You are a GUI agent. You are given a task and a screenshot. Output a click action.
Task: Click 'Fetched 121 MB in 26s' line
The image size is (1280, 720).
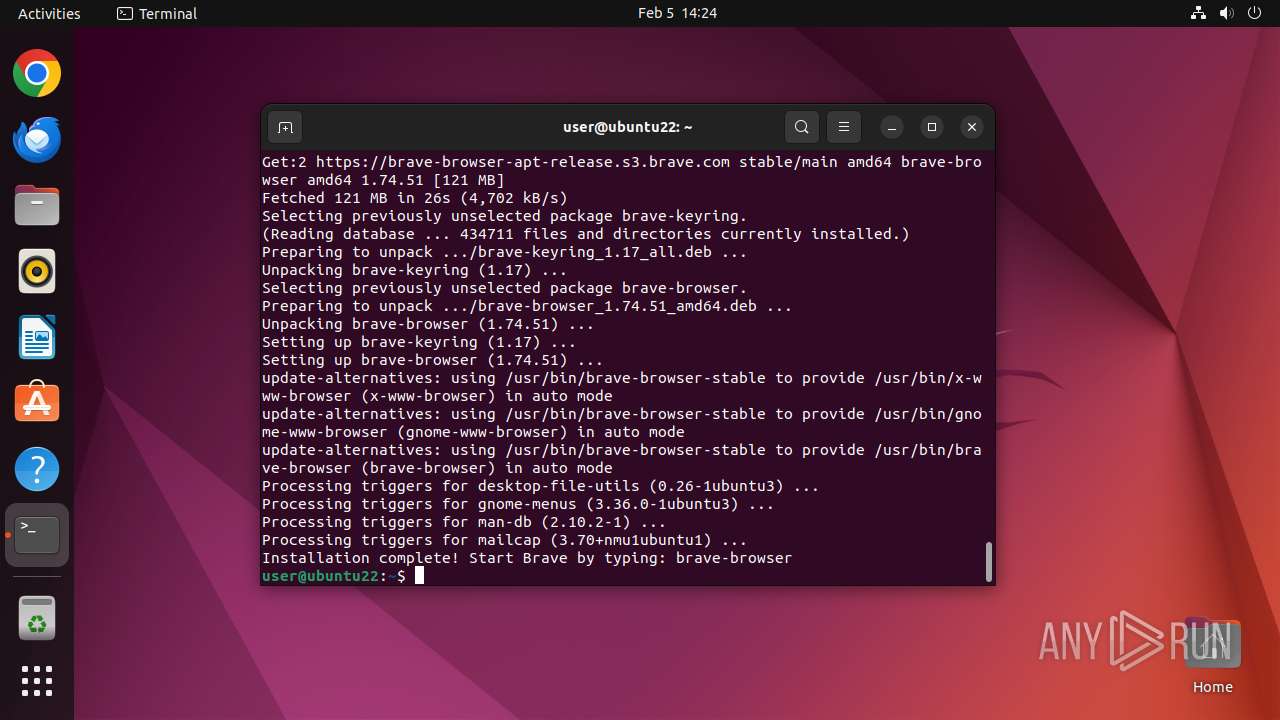coord(415,198)
